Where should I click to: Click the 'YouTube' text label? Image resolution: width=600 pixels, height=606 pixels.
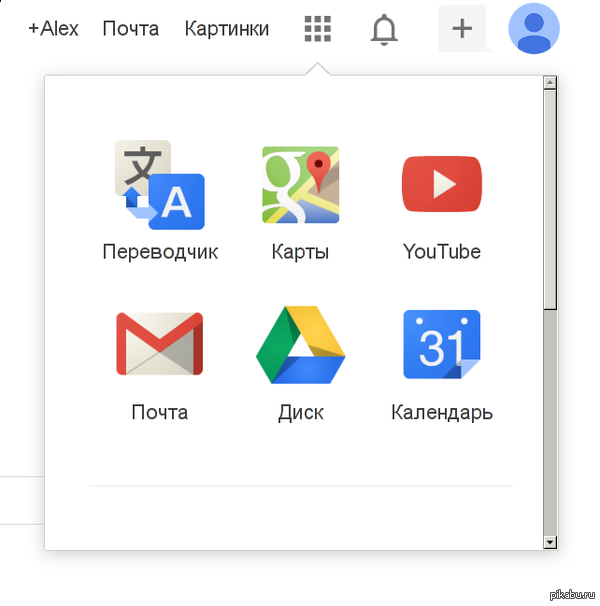click(442, 252)
